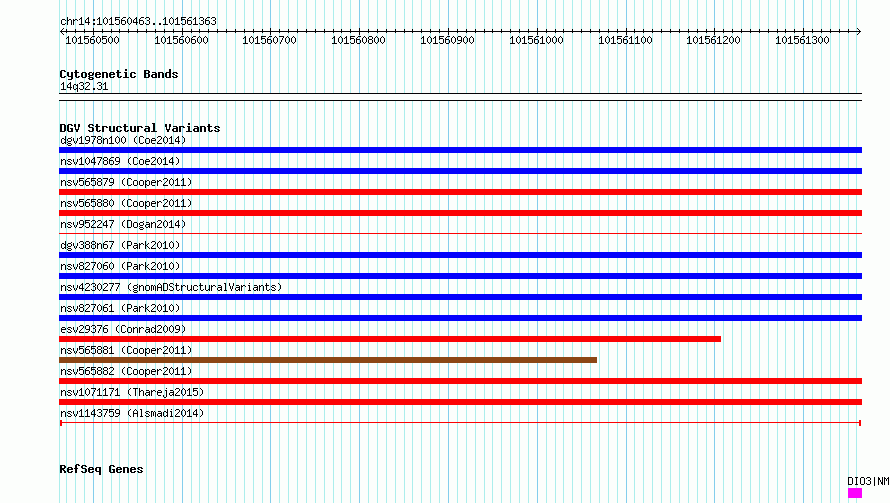Click the magenta DIO3 gene block
This screenshot has width=890, height=503.
[855, 493]
